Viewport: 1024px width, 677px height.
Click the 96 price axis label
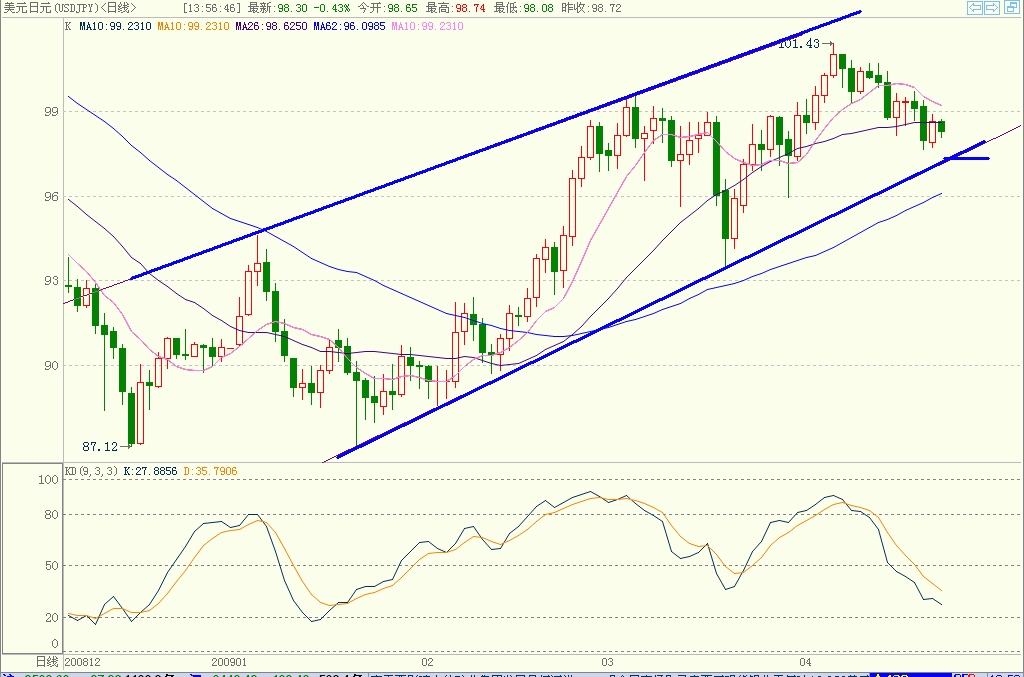(51, 197)
